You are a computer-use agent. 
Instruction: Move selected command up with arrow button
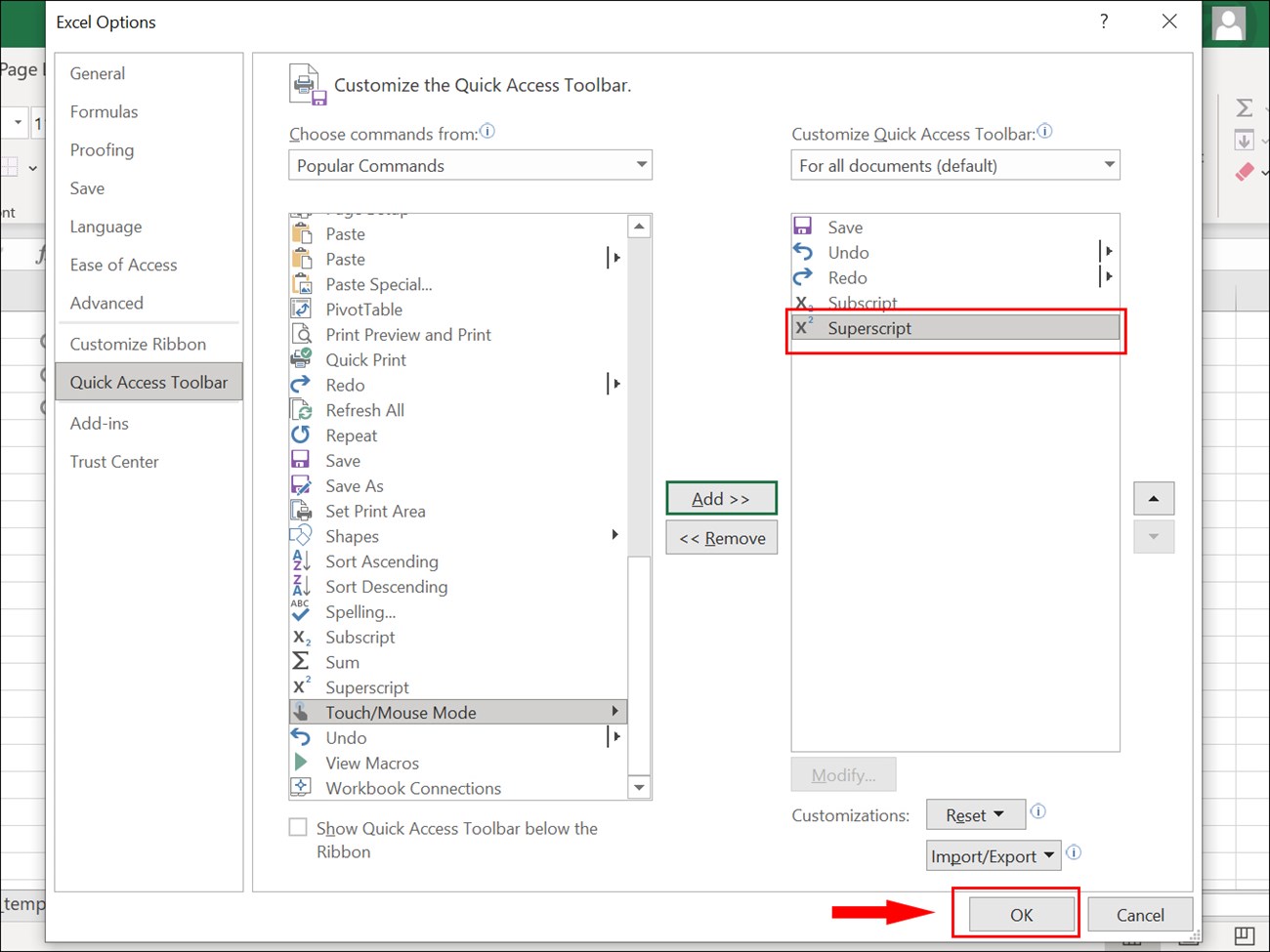point(1154,499)
